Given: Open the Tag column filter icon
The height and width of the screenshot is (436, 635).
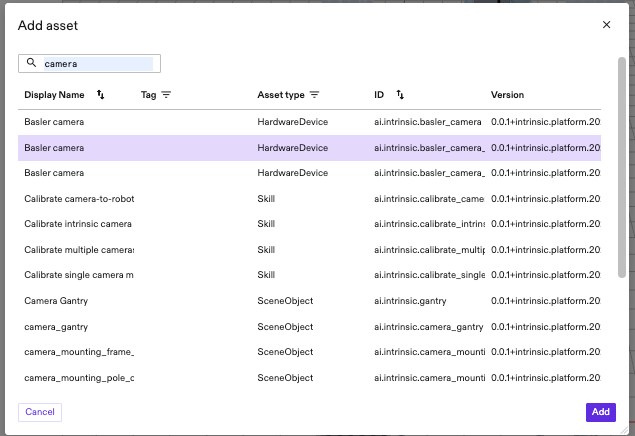Looking at the screenshot, I should (x=166, y=95).
